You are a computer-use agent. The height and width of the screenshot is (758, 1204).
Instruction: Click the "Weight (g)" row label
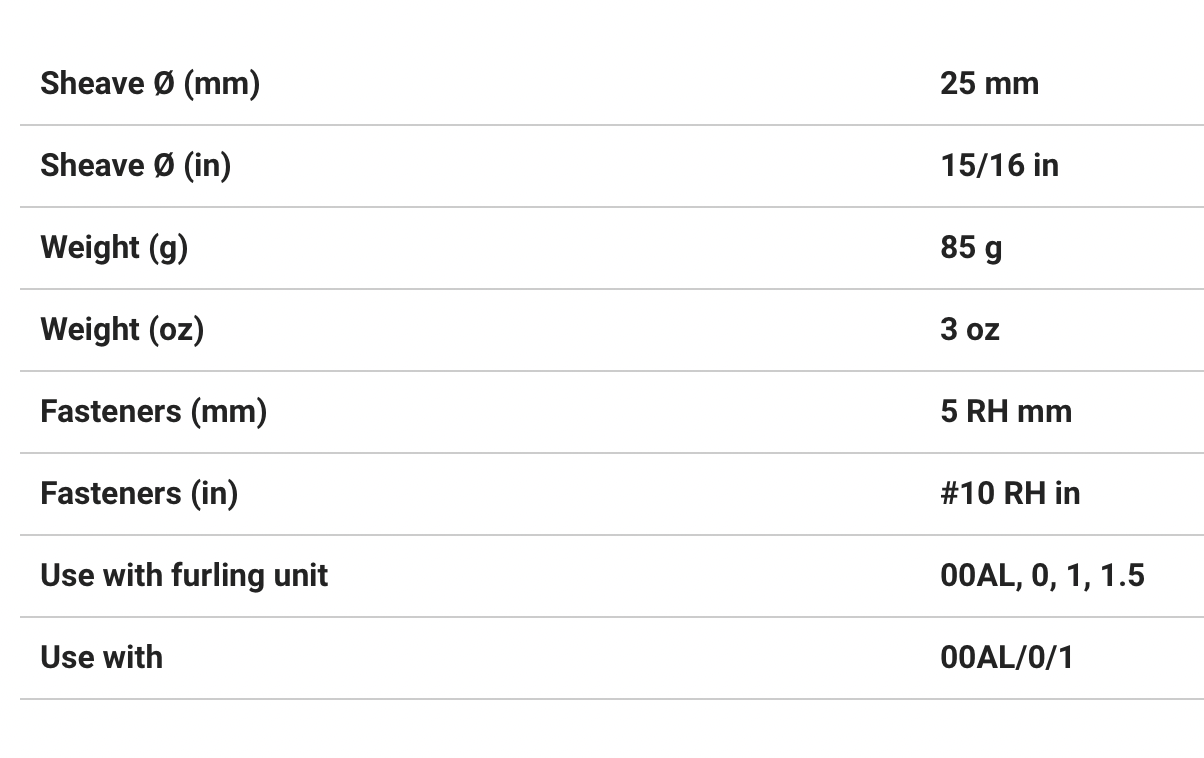pos(114,247)
